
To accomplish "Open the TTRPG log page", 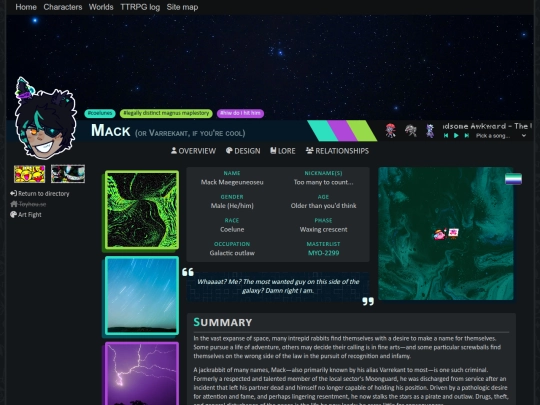I will click(140, 7).
